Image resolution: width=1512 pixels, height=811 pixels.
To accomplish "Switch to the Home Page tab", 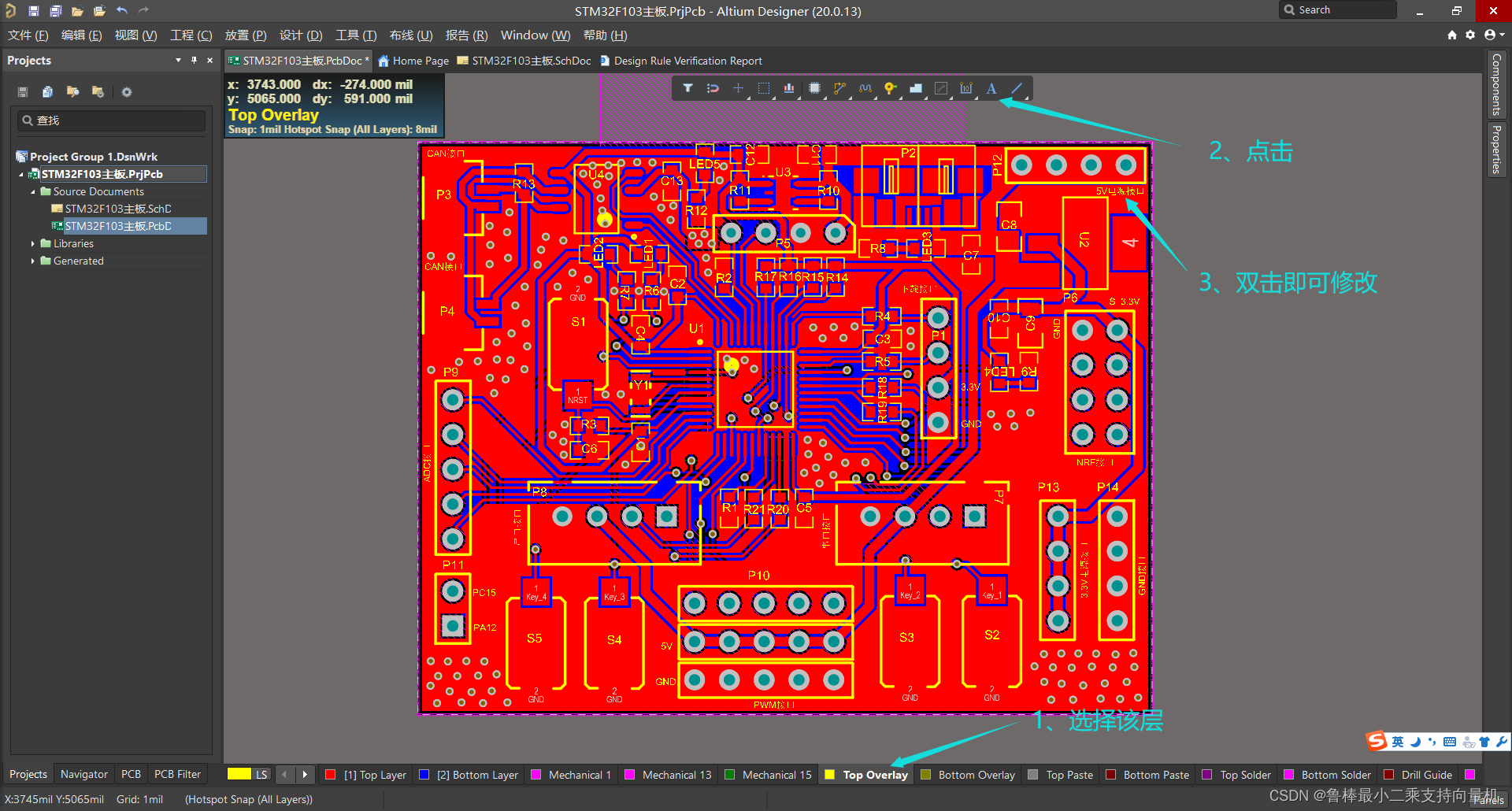I will (413, 61).
